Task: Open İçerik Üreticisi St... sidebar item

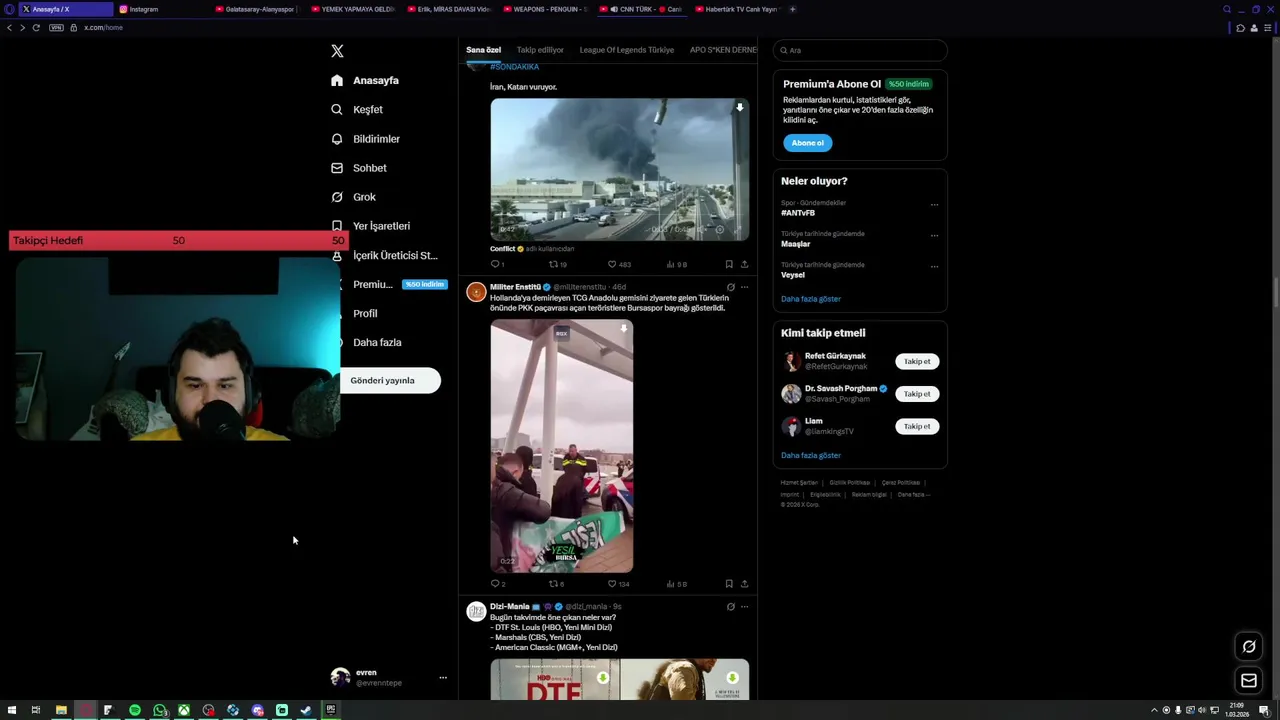Action: pyautogui.click(x=384, y=255)
